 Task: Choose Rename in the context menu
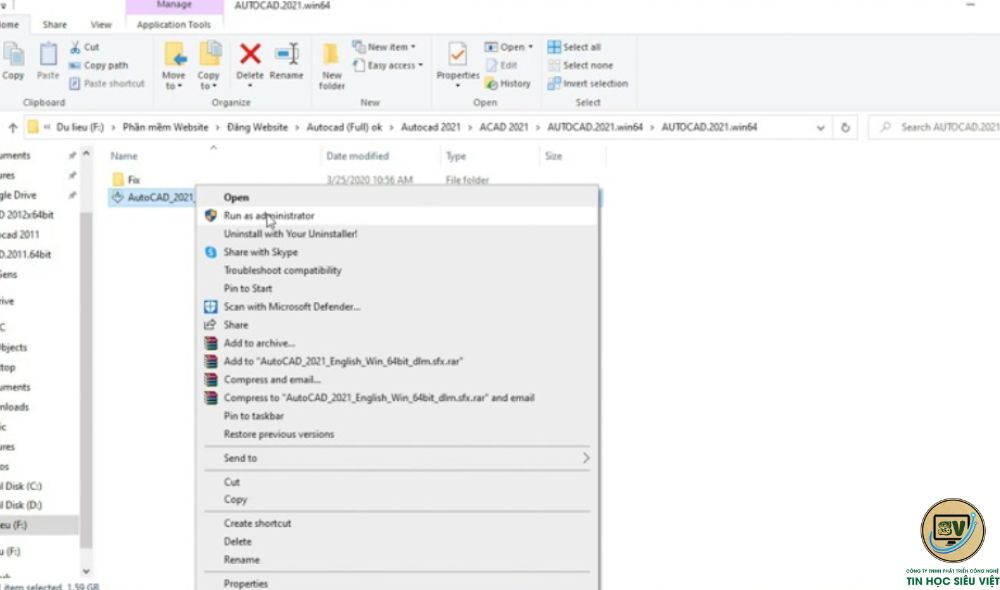tap(398, 559)
